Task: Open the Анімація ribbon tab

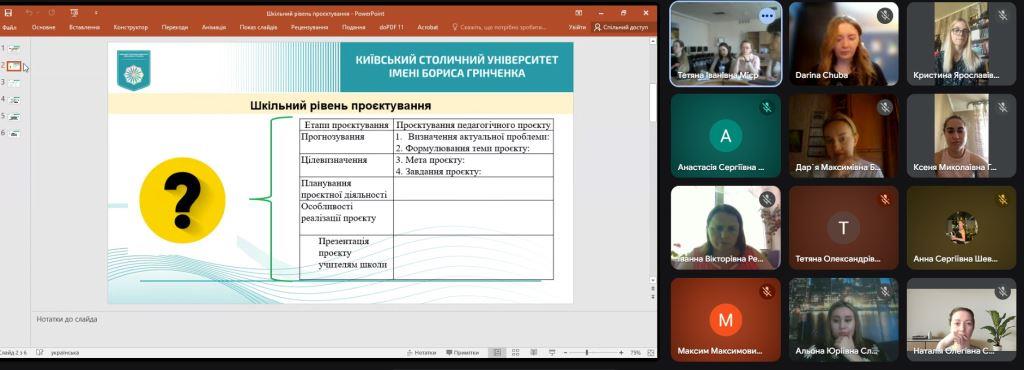Action: tap(214, 27)
